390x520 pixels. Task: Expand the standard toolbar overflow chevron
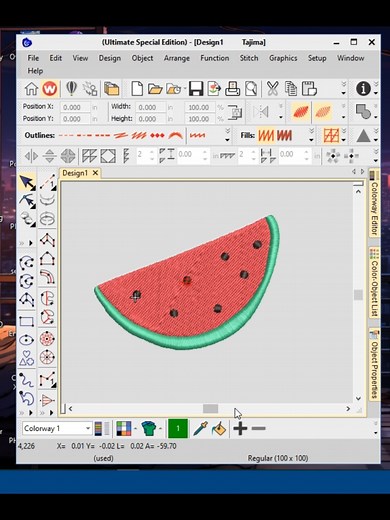click(x=344, y=89)
